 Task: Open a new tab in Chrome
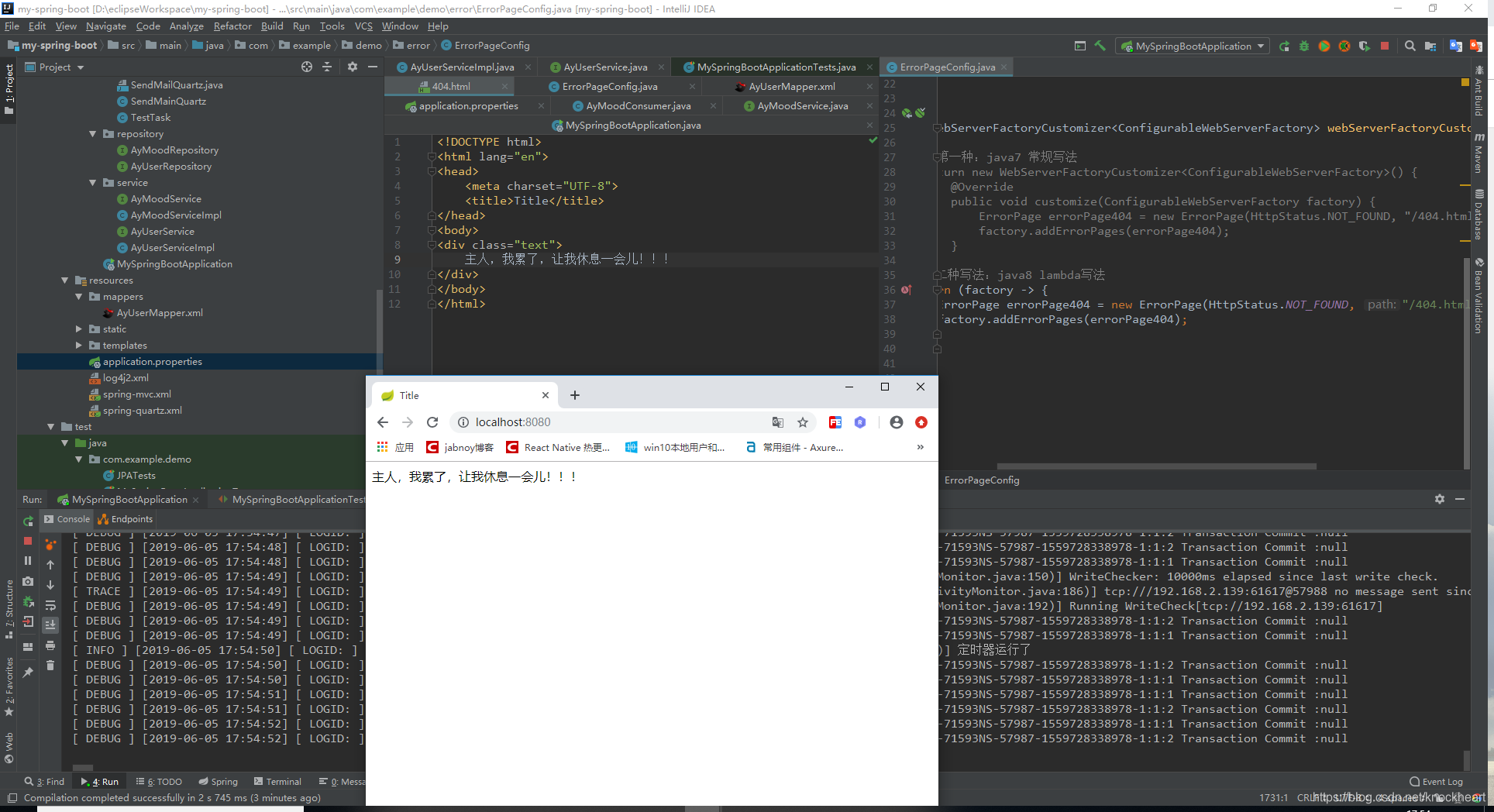575,395
